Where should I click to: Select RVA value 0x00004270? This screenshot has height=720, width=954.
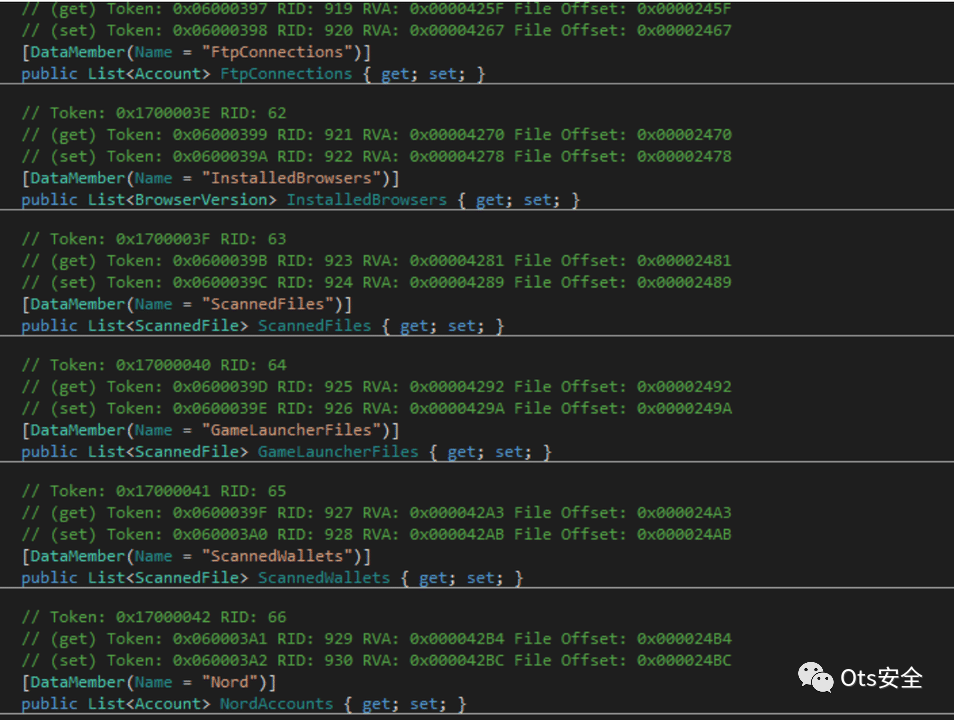(x=456, y=135)
